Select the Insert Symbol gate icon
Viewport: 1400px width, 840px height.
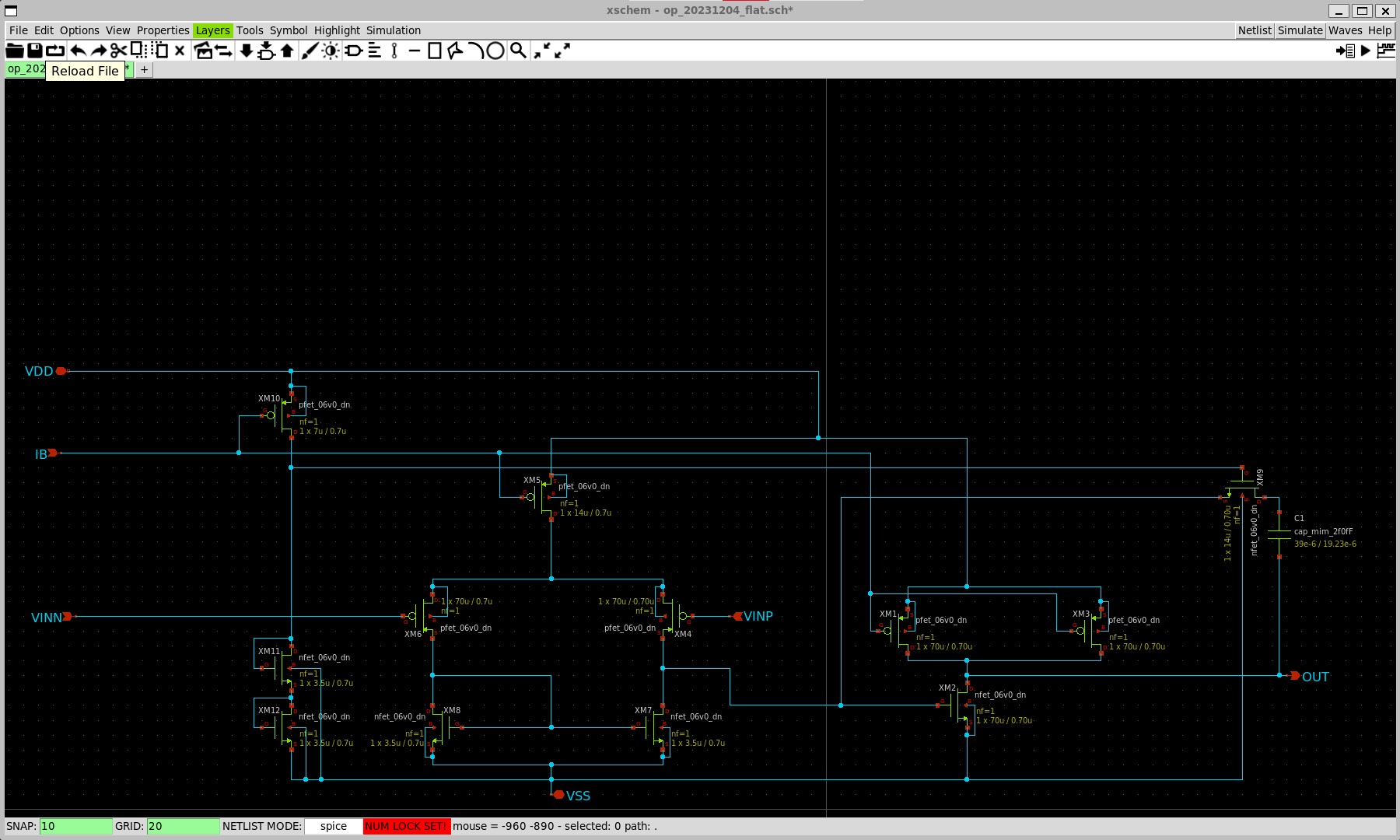[354, 51]
